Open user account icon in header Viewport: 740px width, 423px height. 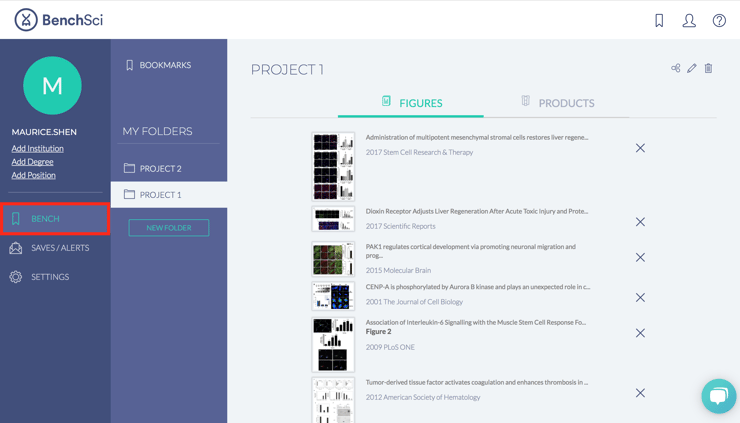click(x=689, y=20)
